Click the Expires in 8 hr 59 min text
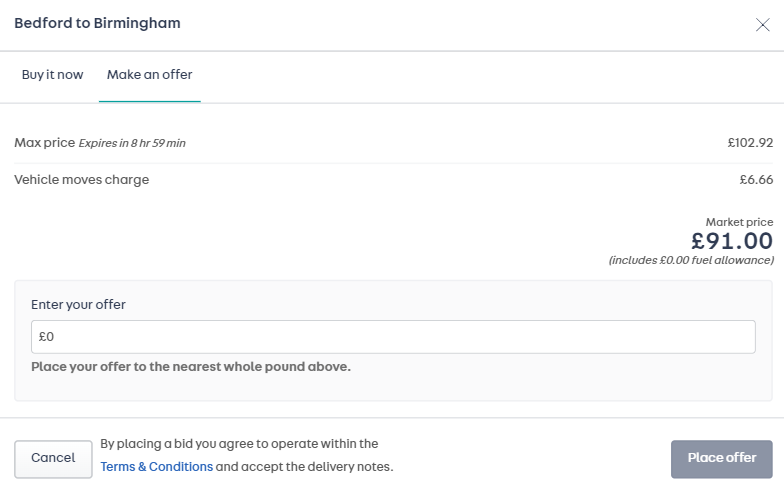The width and height of the screenshot is (784, 500). coord(132,144)
